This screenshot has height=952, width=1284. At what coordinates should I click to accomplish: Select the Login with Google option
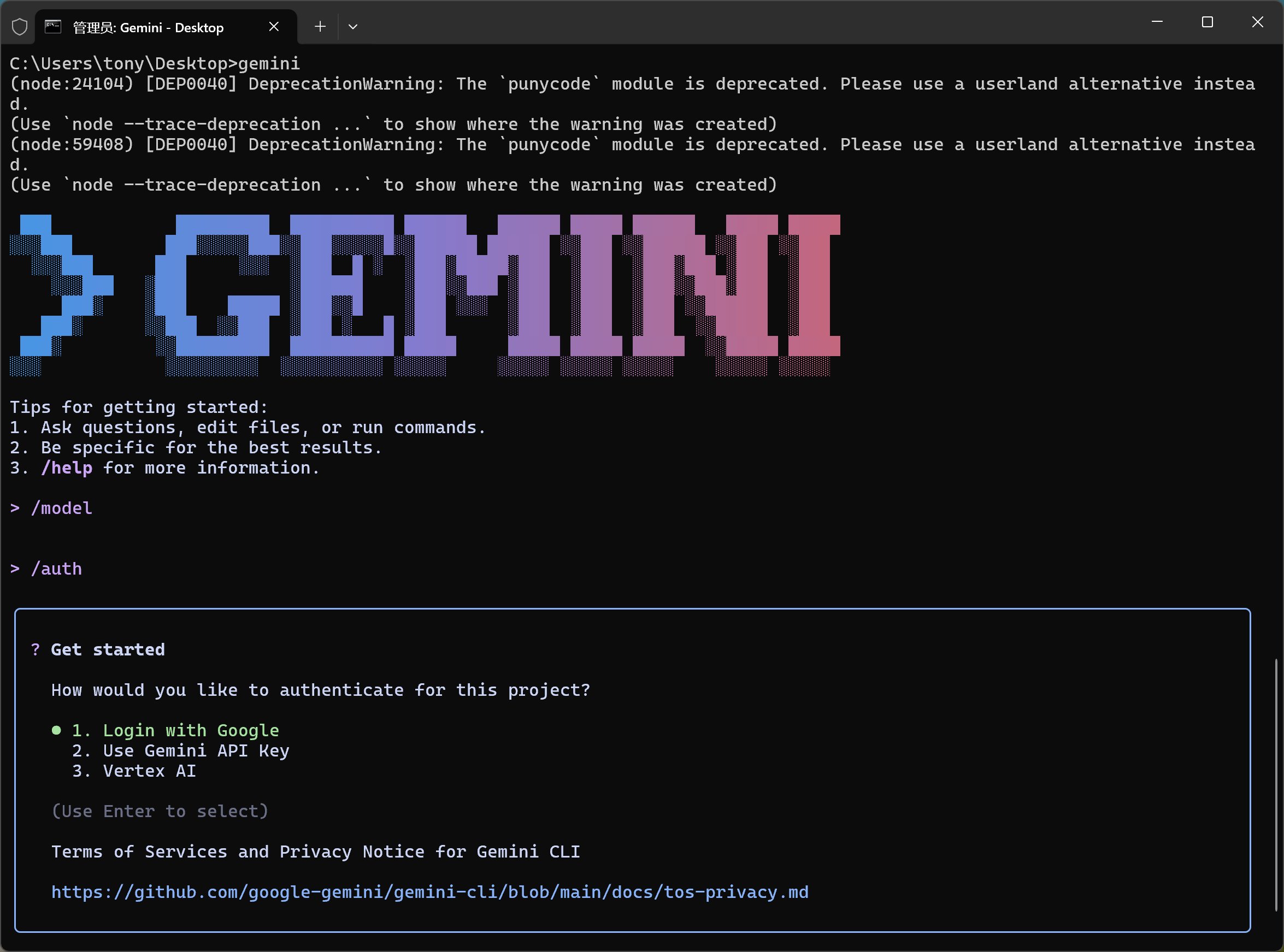pos(190,730)
